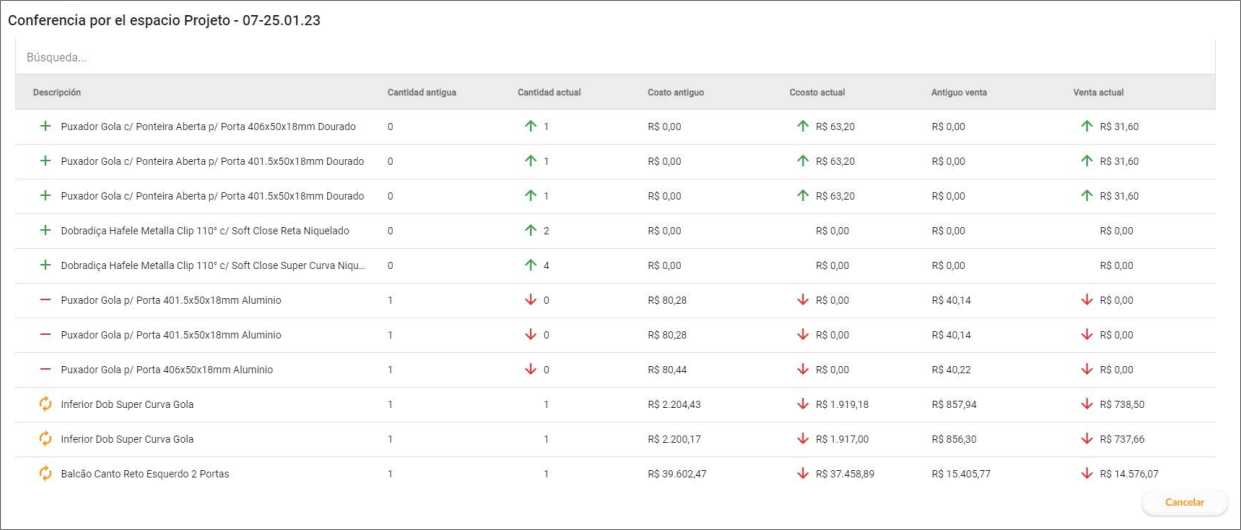Click the Venta actual column header
The height and width of the screenshot is (530, 1241).
coord(1098,93)
